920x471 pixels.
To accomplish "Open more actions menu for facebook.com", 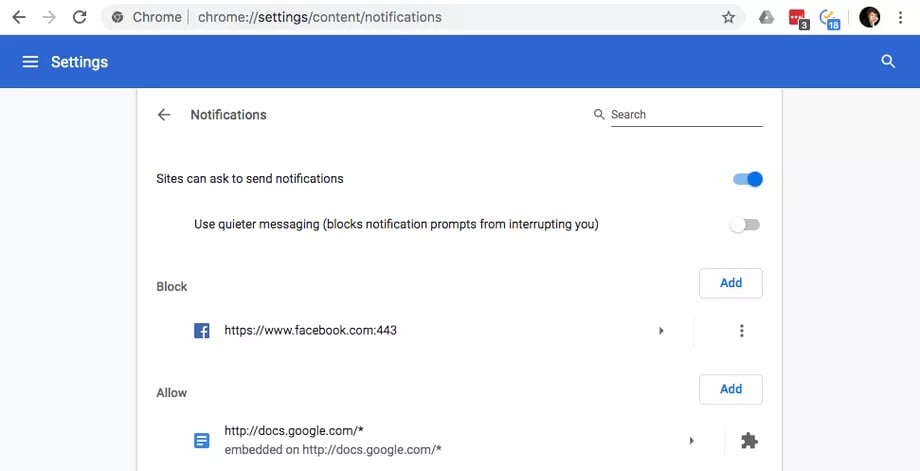I will pos(741,331).
